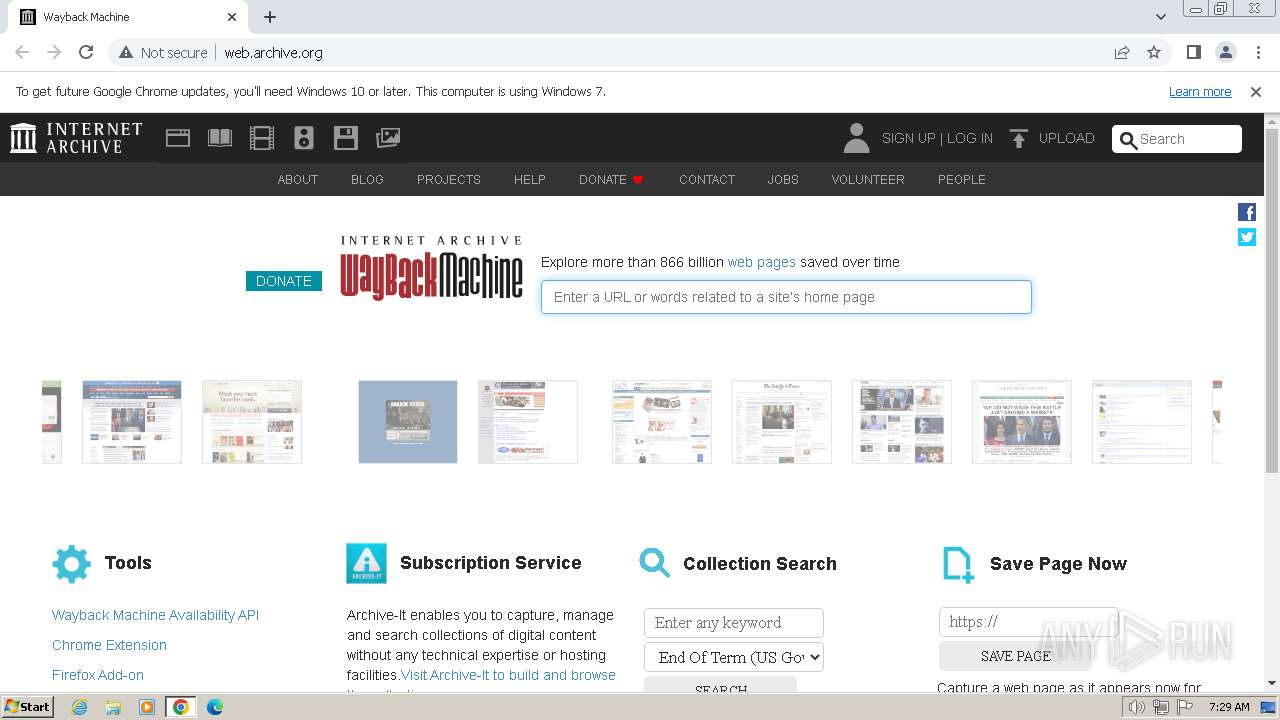This screenshot has width=1280, height=720.
Task: Share page via Twitter icon
Action: click(x=1247, y=237)
